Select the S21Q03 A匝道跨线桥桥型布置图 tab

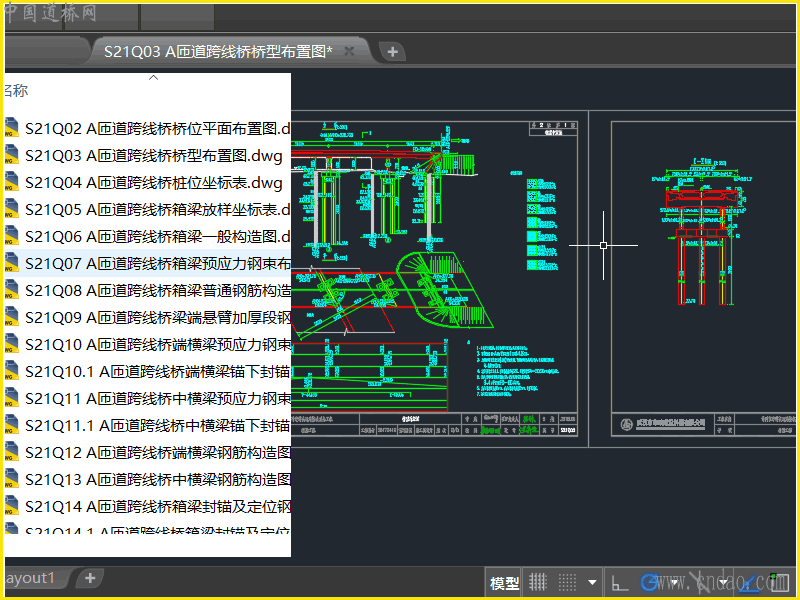[x=218, y=51]
